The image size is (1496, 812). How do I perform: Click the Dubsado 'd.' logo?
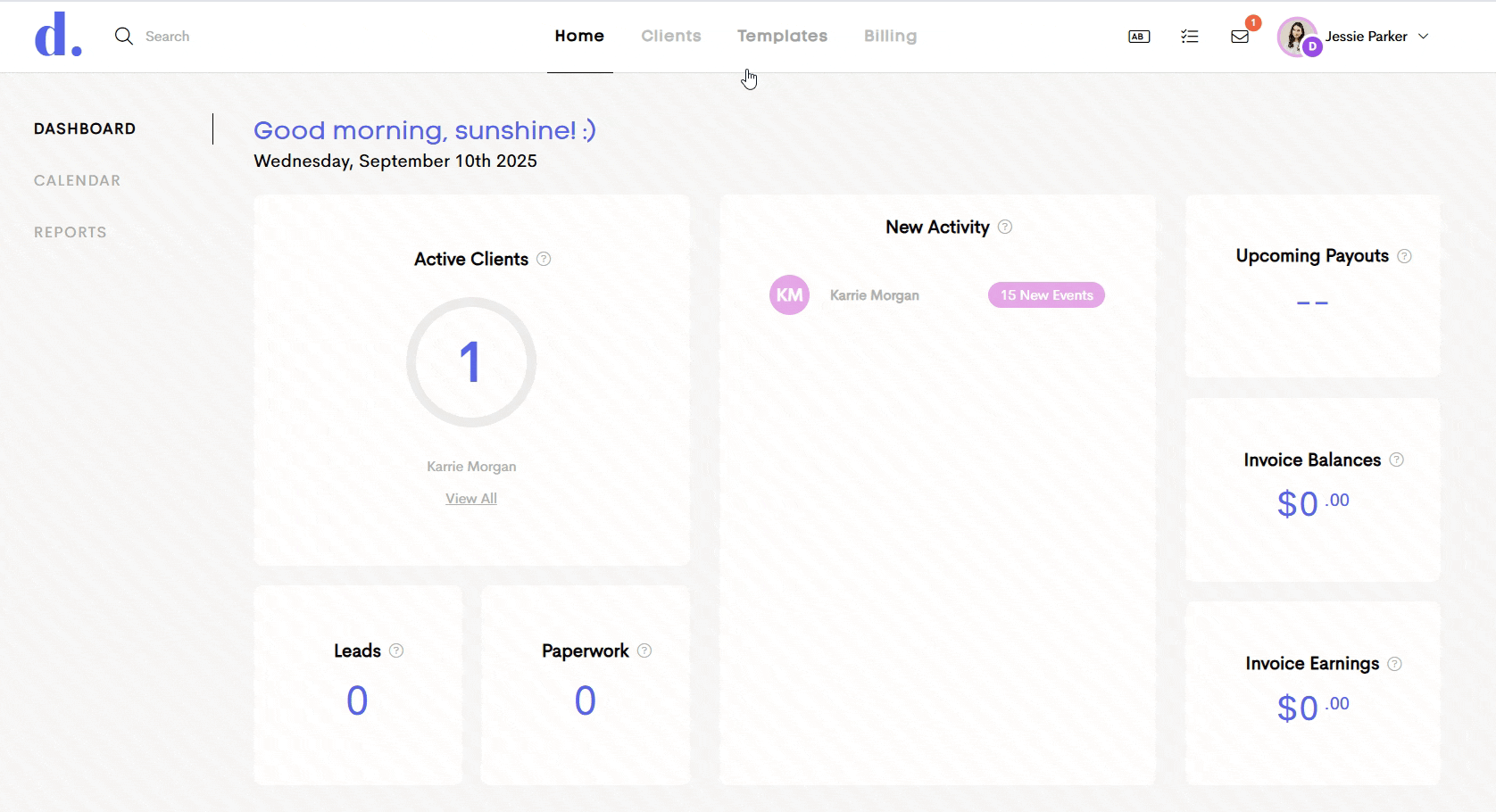(58, 35)
